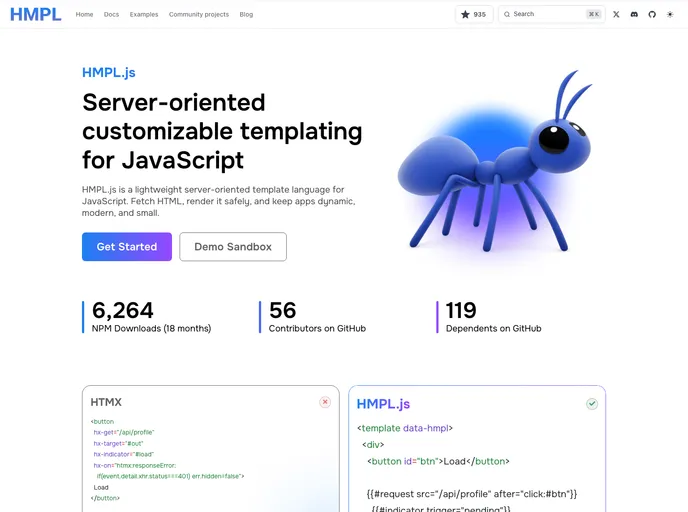This screenshot has width=688, height=512.
Task: Open the Home nav link
Action: [84, 14]
